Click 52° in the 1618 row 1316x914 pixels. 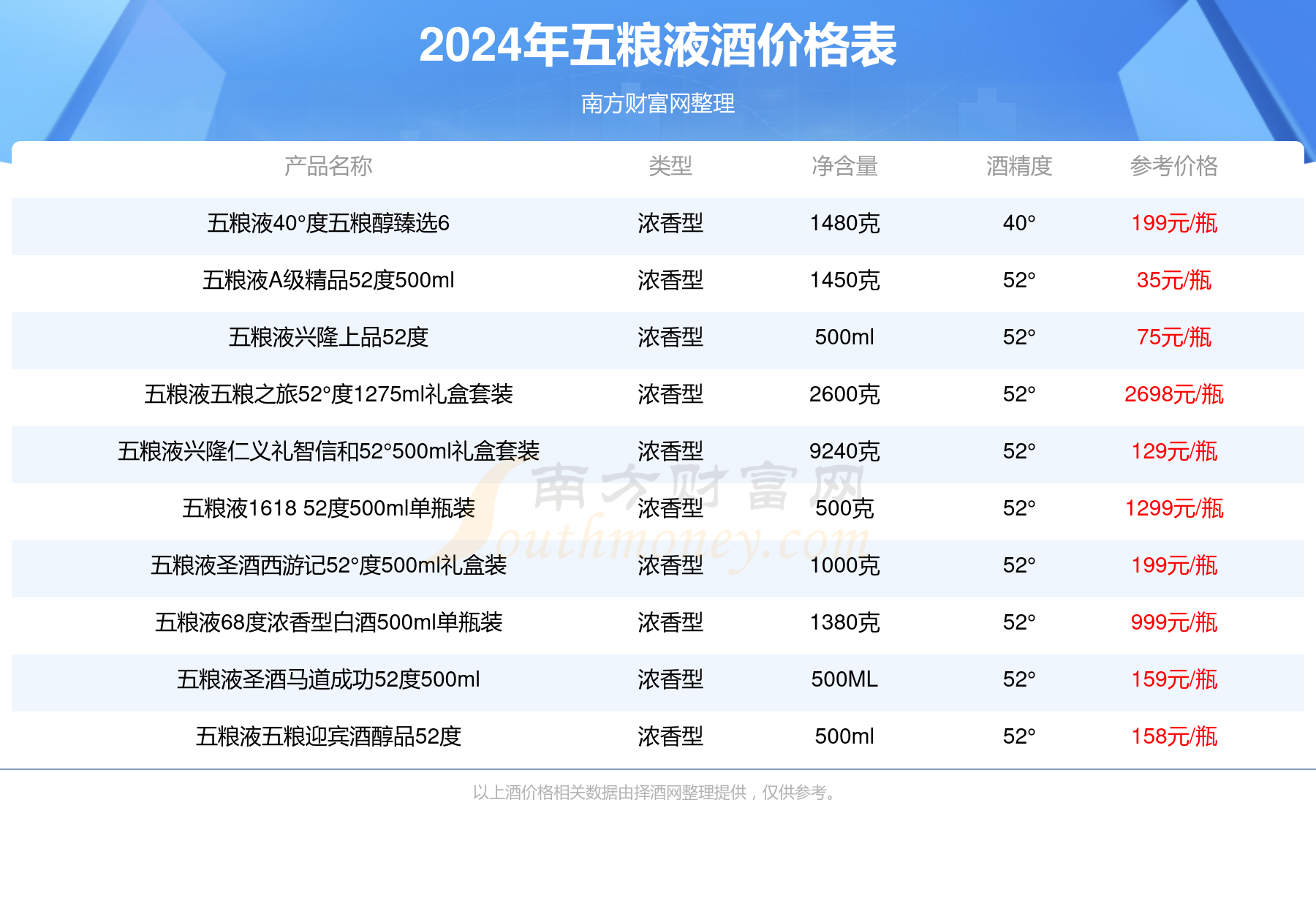coord(1019,508)
